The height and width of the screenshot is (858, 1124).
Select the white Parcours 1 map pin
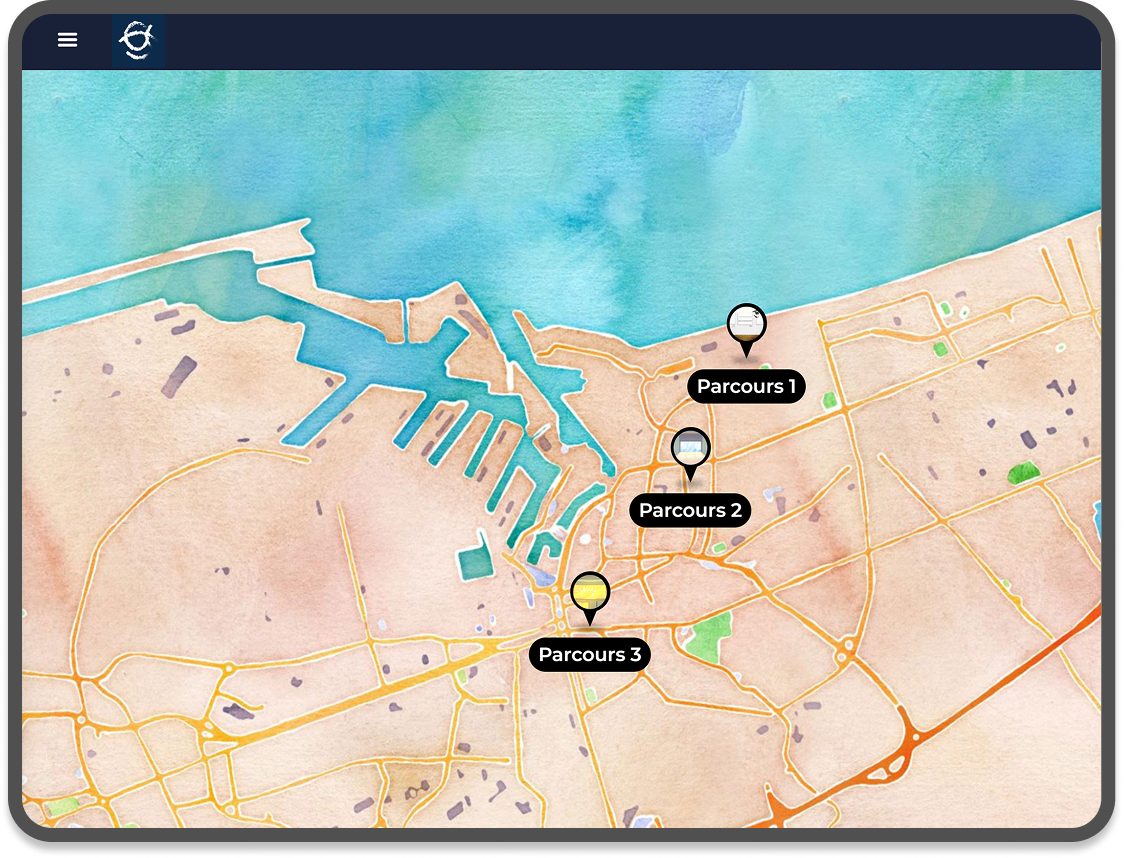click(x=746, y=325)
